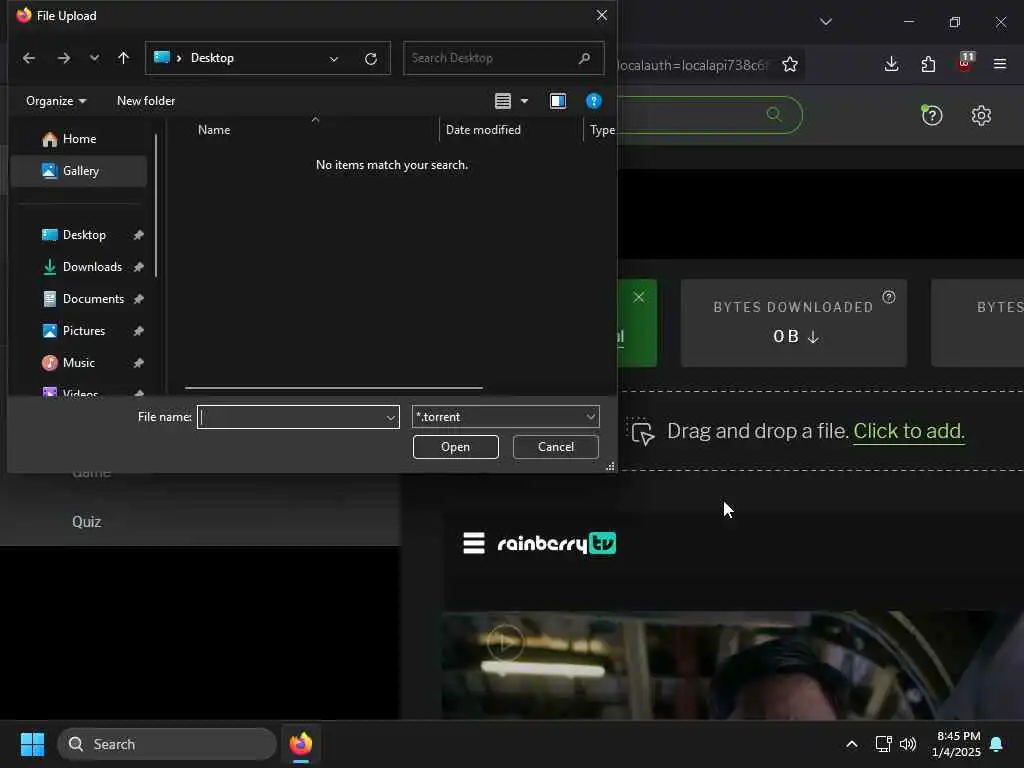Open the notifications bell in taskbar
This screenshot has width=1024, height=768.
click(996, 744)
